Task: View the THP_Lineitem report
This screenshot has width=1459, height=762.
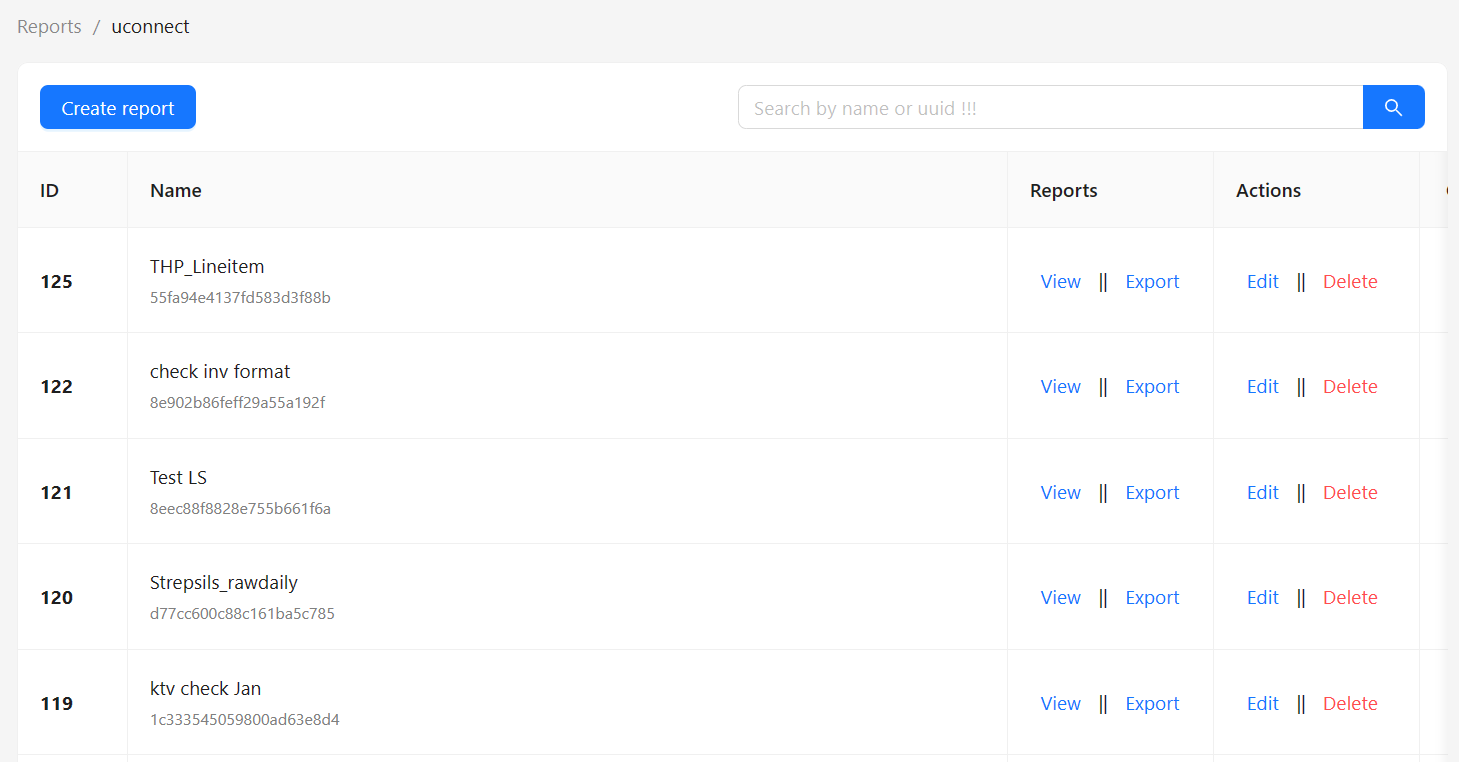Action: 1060,281
